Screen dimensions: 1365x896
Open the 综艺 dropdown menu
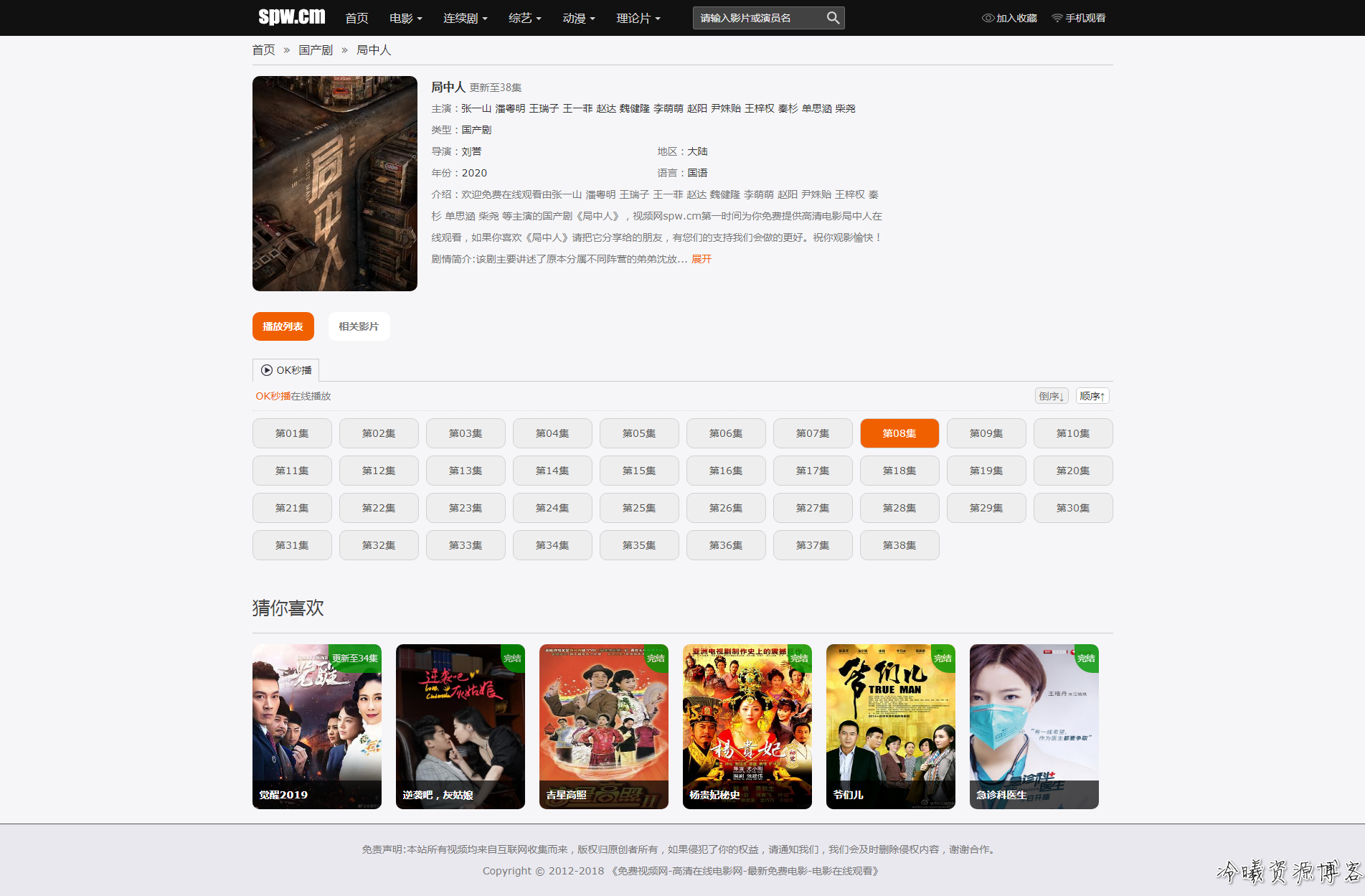tap(524, 18)
